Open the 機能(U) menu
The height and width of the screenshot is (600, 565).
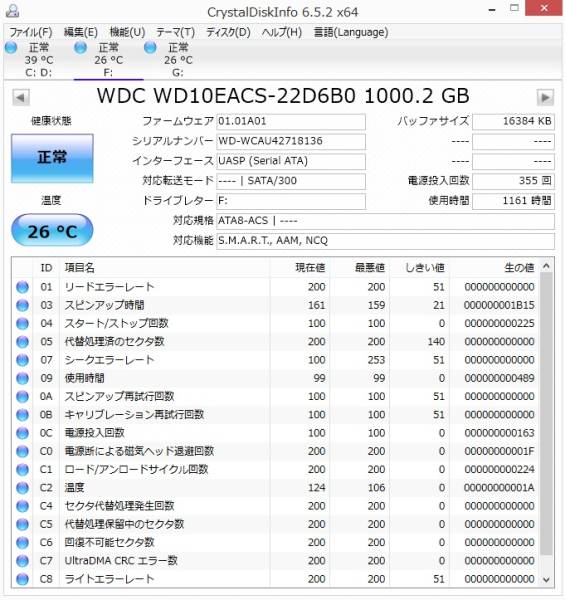tap(127, 32)
